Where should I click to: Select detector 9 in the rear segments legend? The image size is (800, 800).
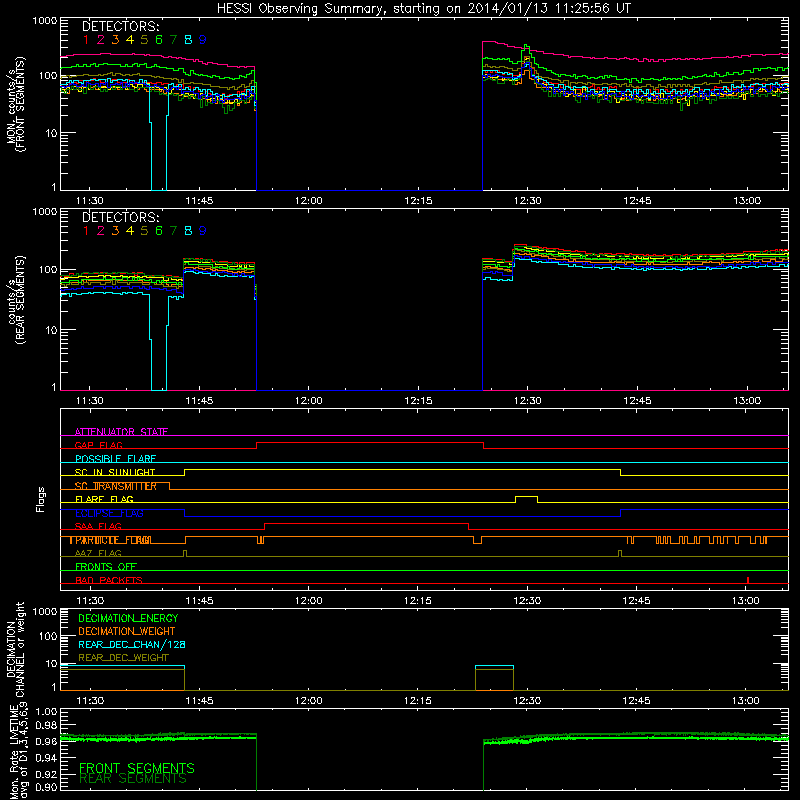click(x=203, y=231)
